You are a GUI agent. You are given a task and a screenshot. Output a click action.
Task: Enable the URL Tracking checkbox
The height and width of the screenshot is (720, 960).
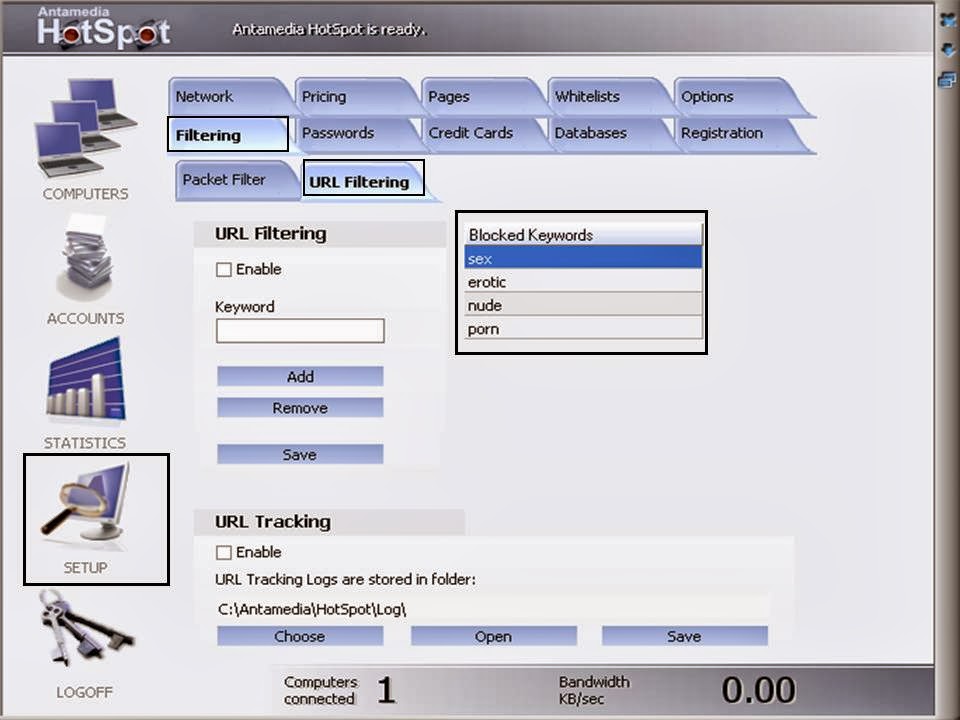point(223,552)
